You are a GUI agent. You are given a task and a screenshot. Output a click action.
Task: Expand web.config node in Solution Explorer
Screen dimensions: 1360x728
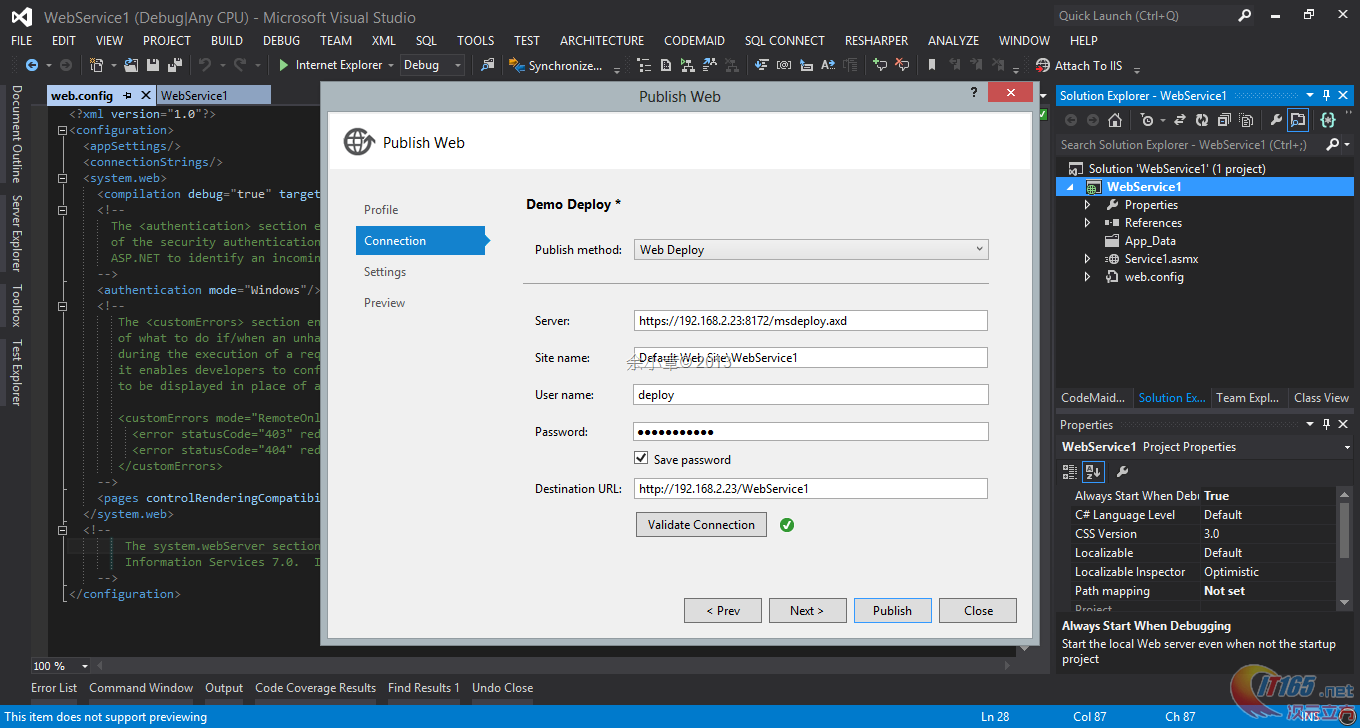[1088, 277]
